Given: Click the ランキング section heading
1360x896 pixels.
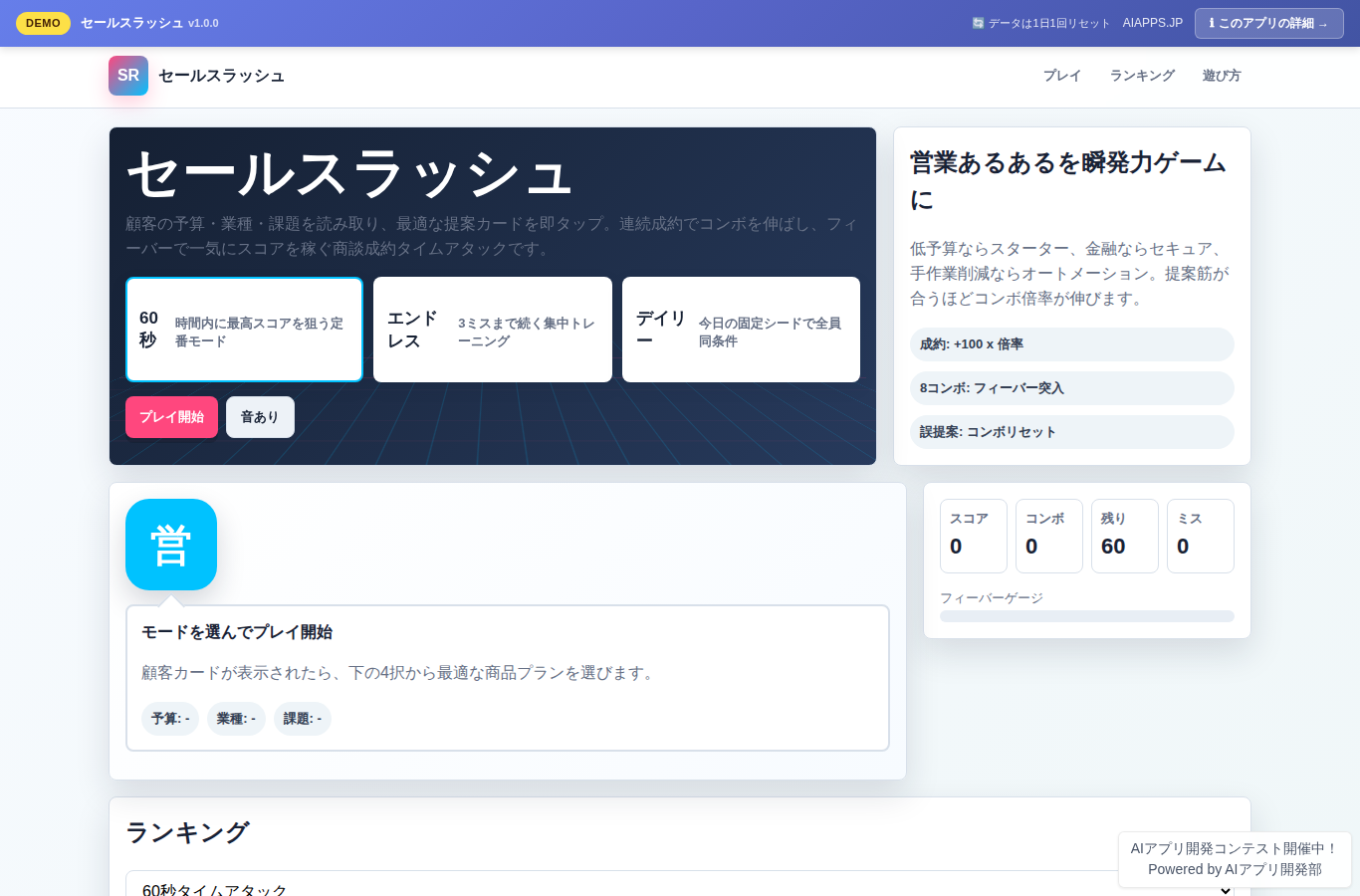Looking at the screenshot, I should 187,832.
